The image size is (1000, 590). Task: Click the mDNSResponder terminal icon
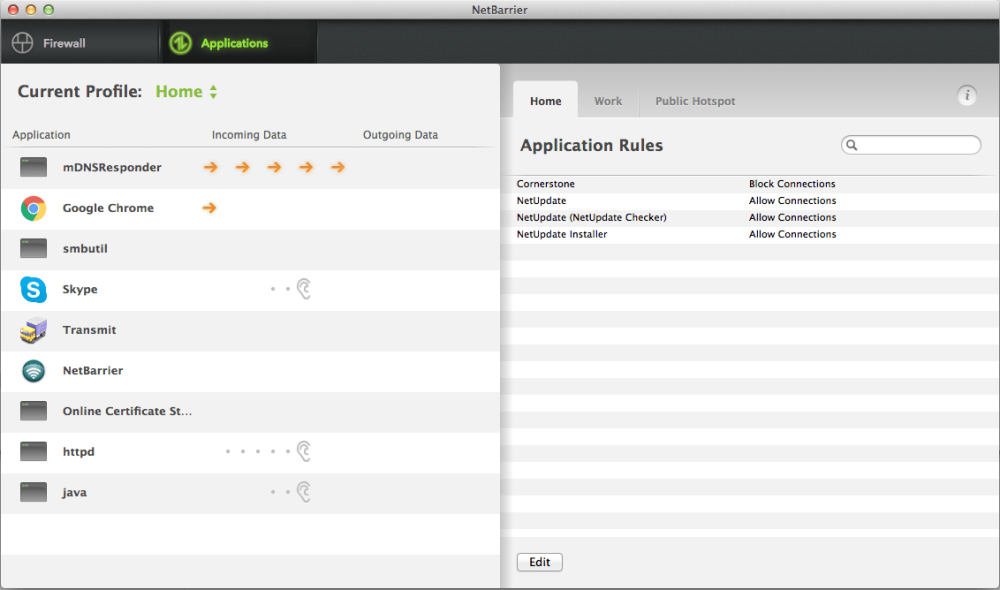click(33, 167)
